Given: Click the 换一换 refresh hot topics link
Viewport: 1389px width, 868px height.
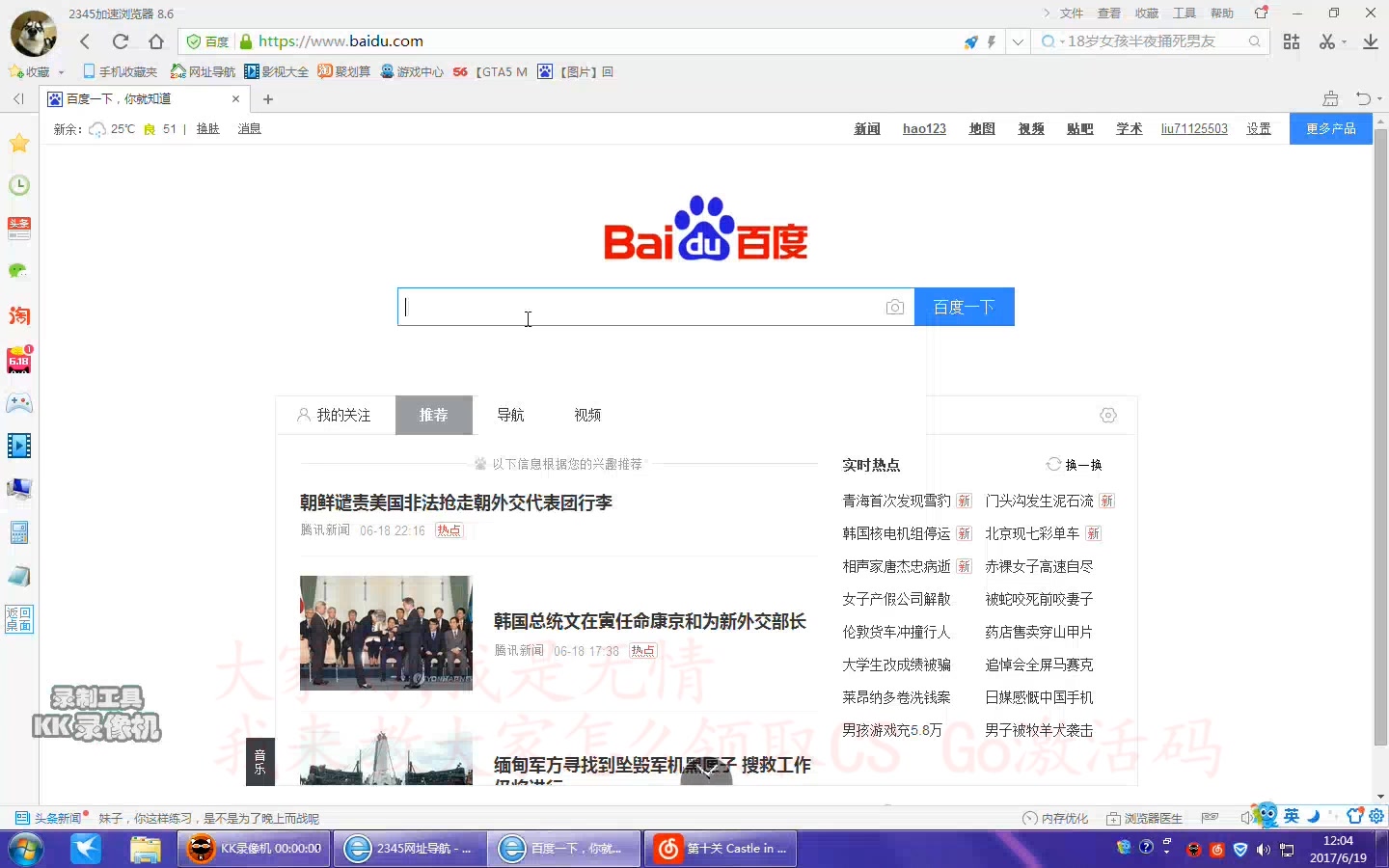Looking at the screenshot, I should pyautogui.click(x=1075, y=465).
